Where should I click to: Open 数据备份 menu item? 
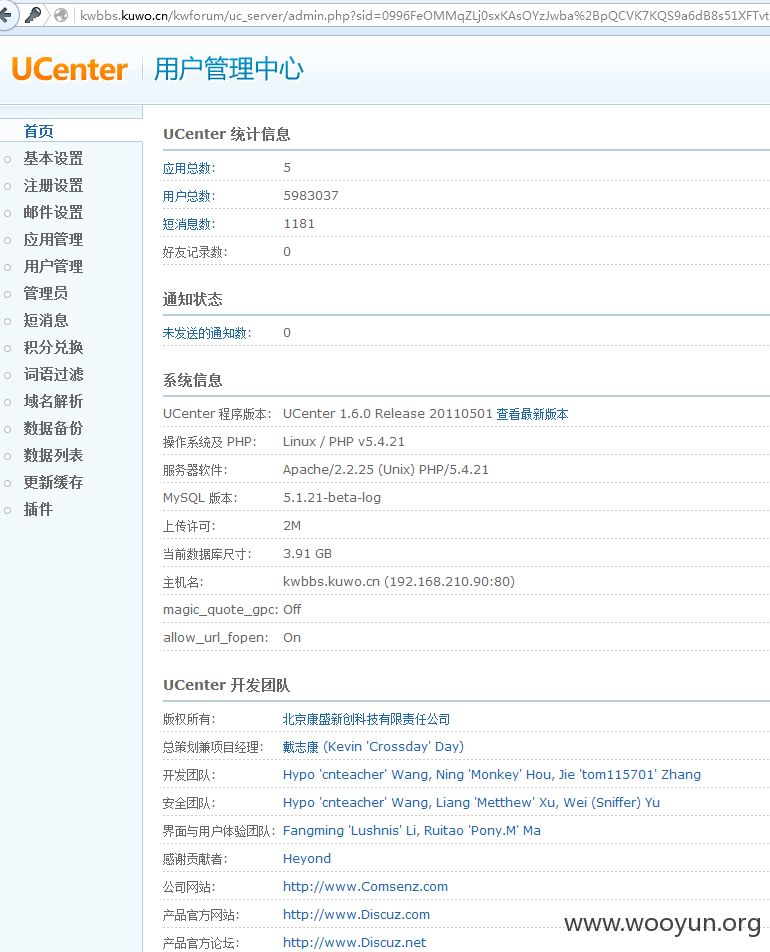click(x=53, y=428)
